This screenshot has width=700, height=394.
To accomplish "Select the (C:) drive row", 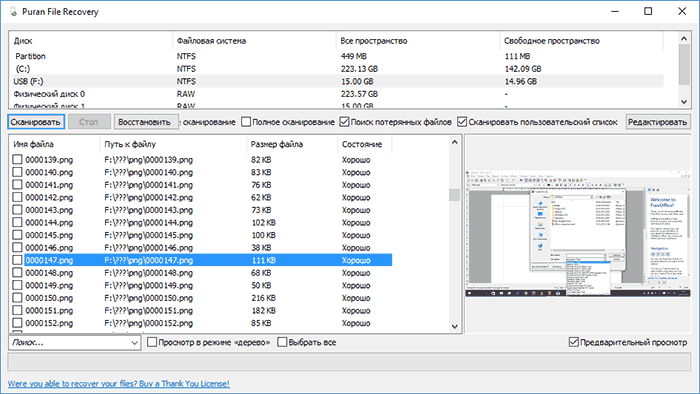I will [x=337, y=69].
